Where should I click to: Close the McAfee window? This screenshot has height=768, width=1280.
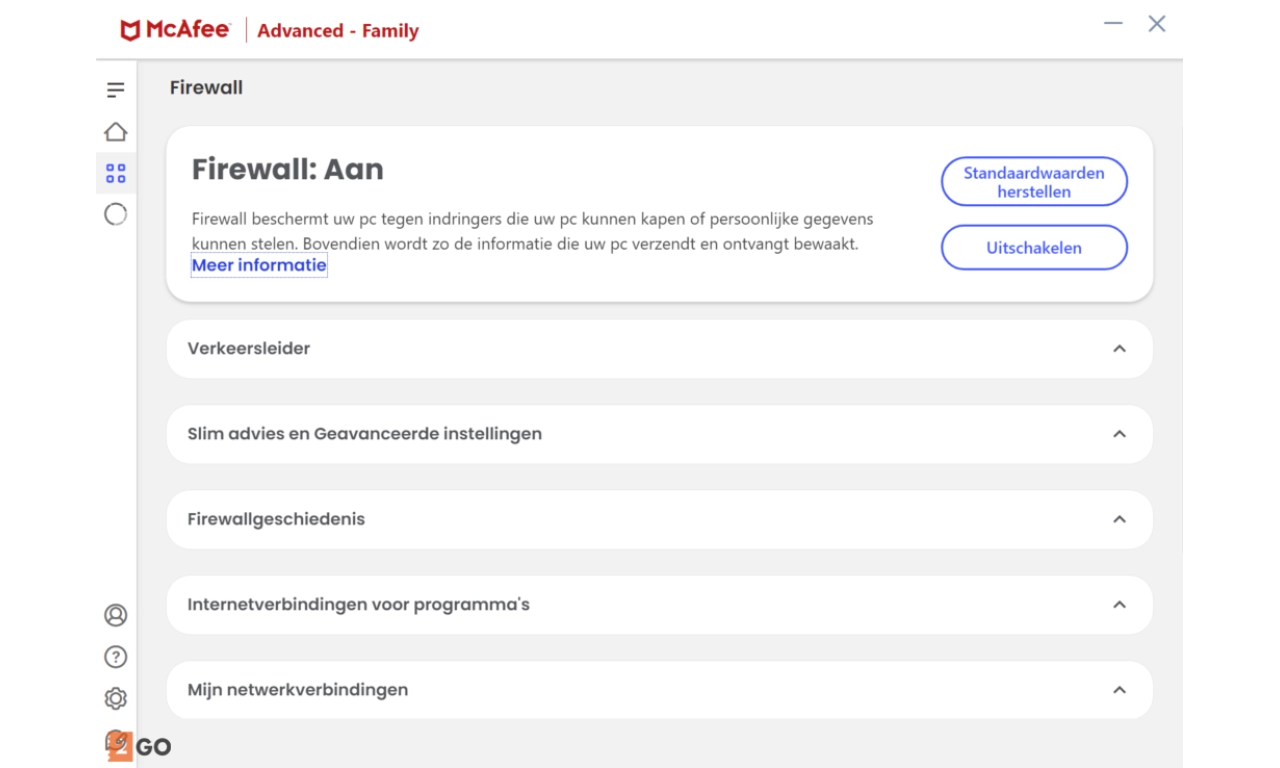coord(1157,24)
